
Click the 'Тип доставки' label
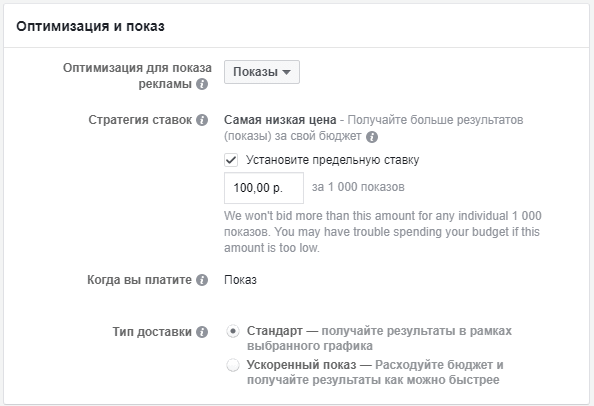pyautogui.click(x=152, y=331)
